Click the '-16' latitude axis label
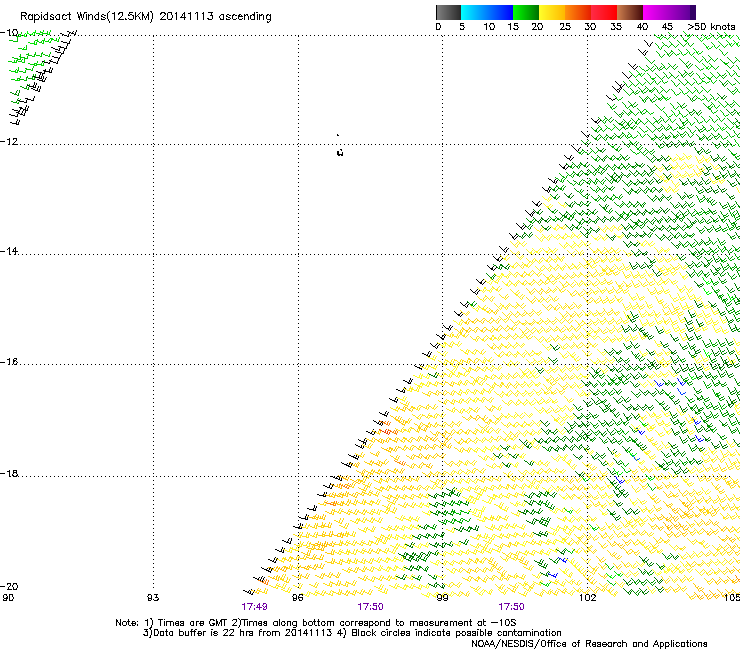 coord(9,362)
